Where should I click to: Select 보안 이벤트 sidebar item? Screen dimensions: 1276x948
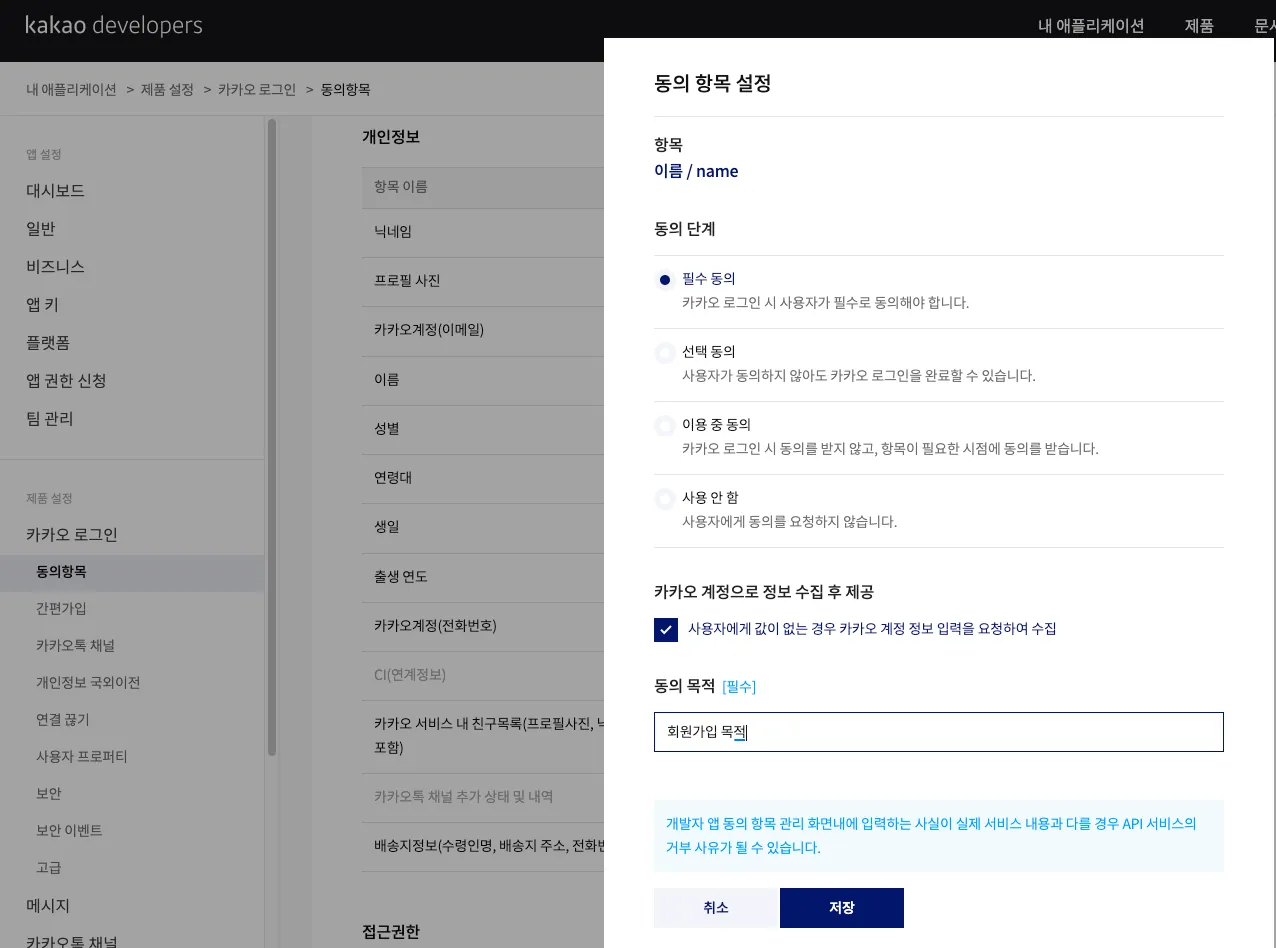[69, 831]
